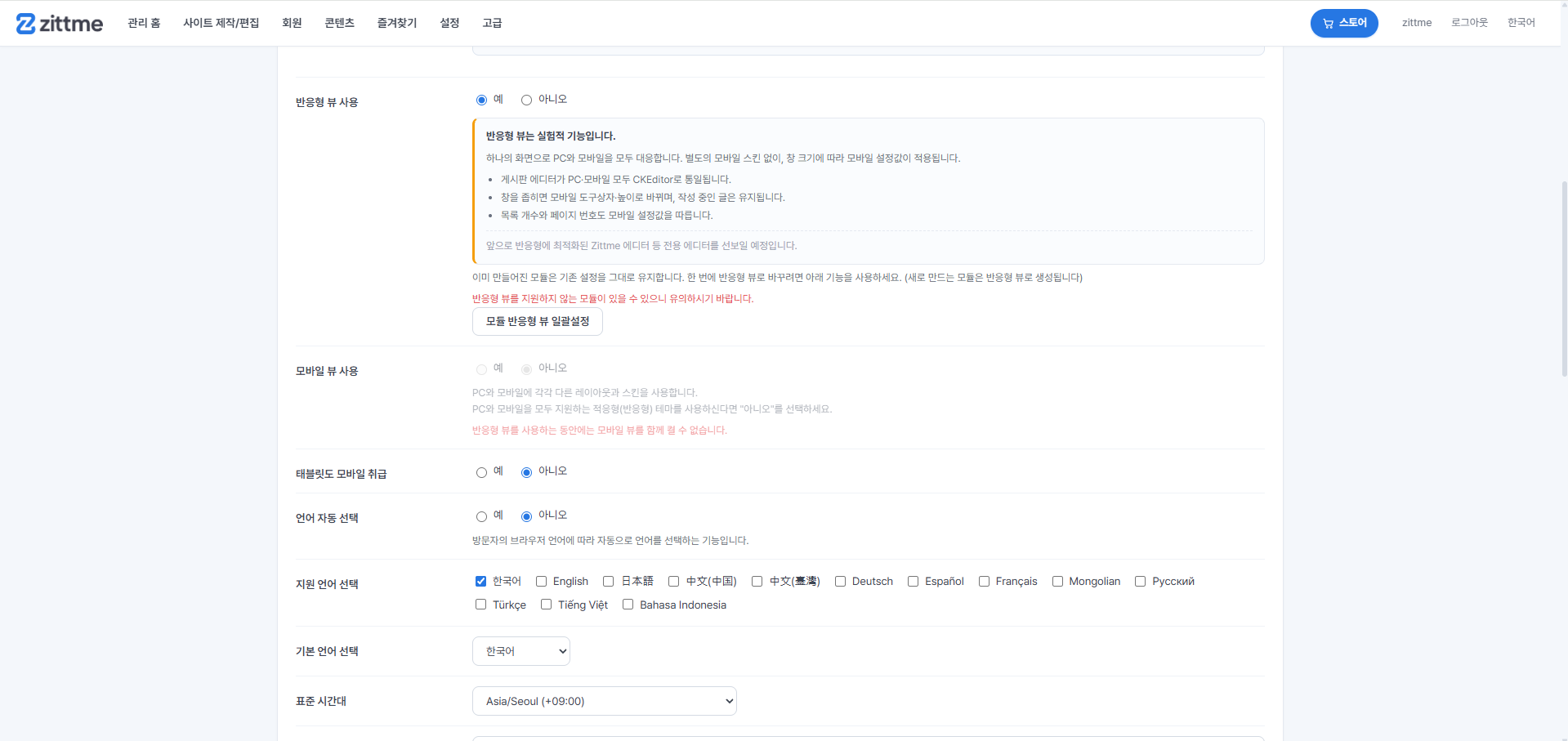
Task: Check the 日本語 language checkbox
Action: pyautogui.click(x=608, y=581)
